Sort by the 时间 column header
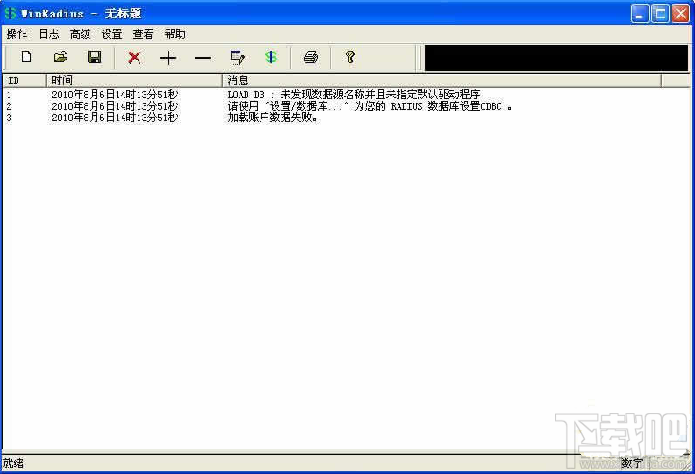Viewport: 695px width, 474px height. coord(134,80)
